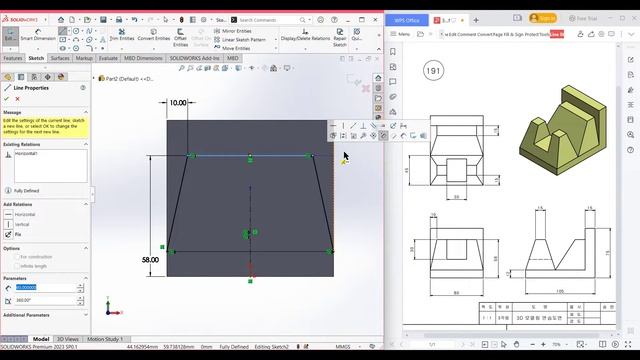Open the Search Commands dropdown arrow
The width and height of the screenshot is (640, 360).
pyautogui.click(x=310, y=20)
